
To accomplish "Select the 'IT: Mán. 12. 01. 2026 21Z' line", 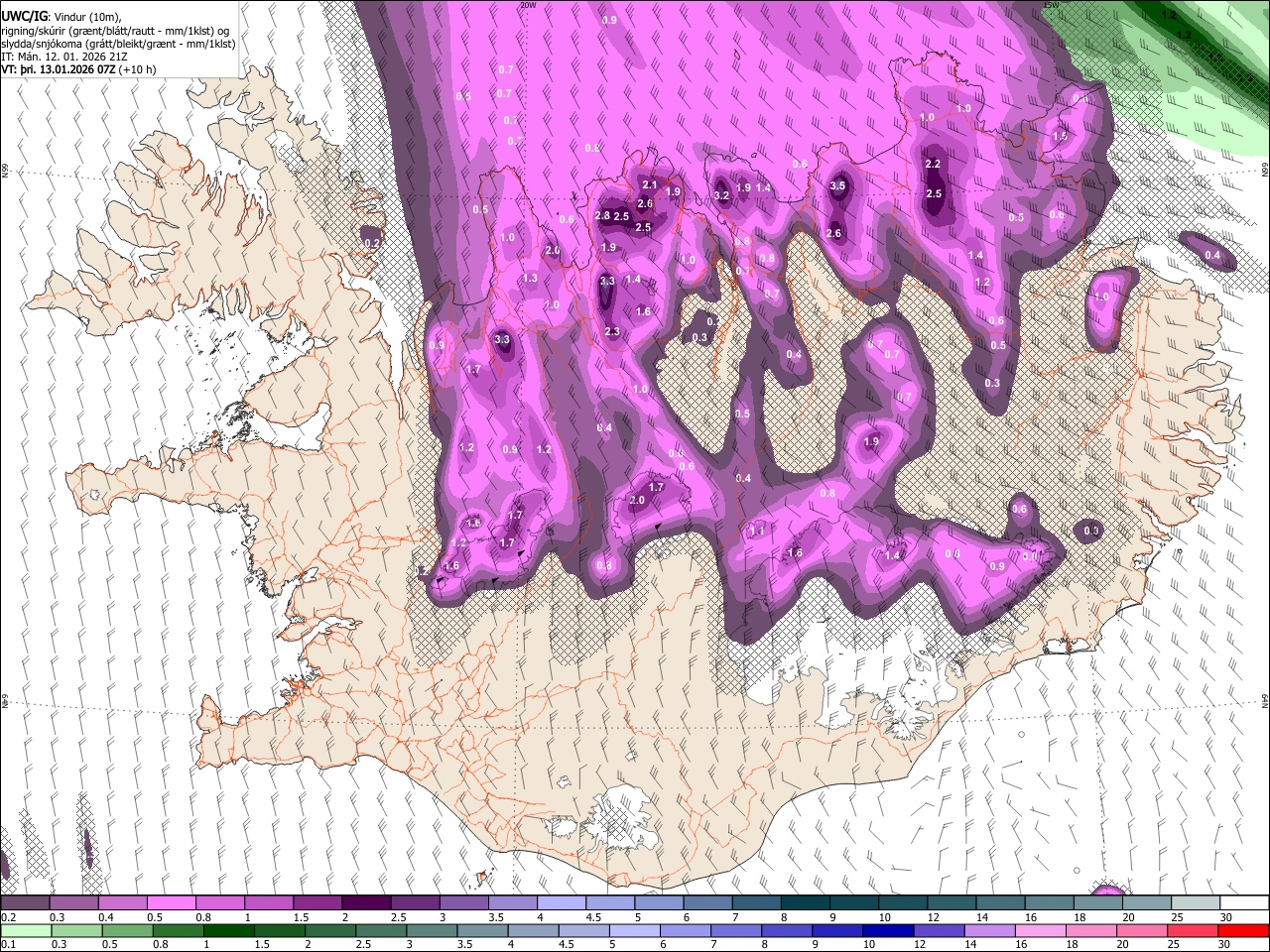I will click(x=64, y=57).
